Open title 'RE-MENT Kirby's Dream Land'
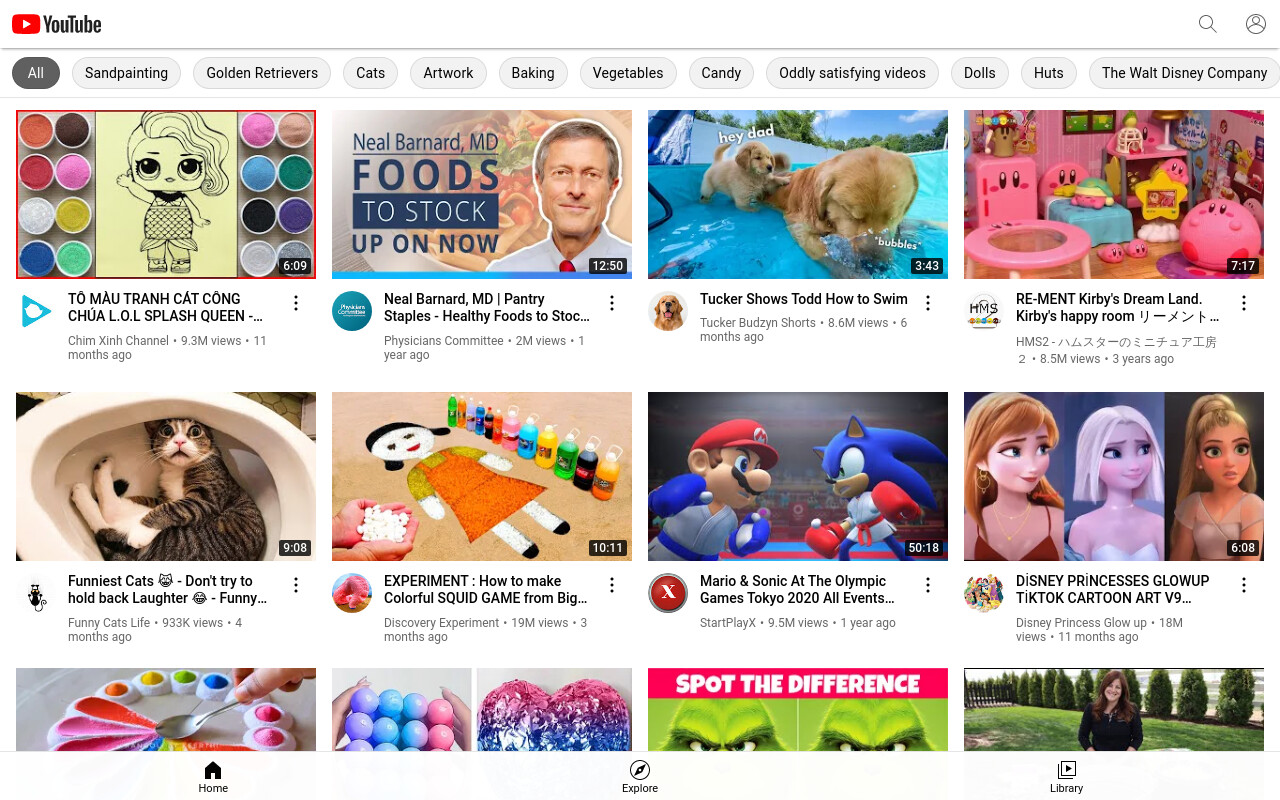Screen dimensions: 1280x800 [1118, 307]
